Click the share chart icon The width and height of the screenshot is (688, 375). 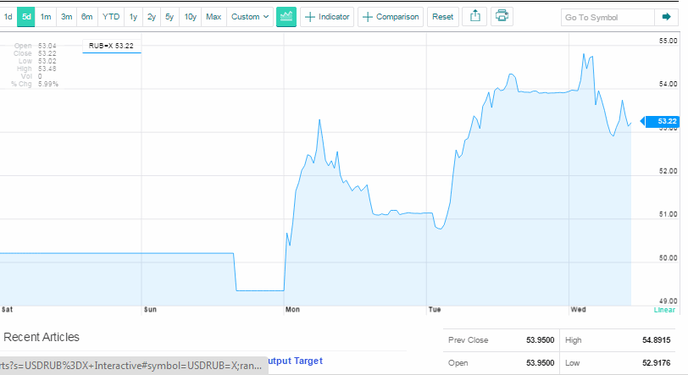click(475, 17)
